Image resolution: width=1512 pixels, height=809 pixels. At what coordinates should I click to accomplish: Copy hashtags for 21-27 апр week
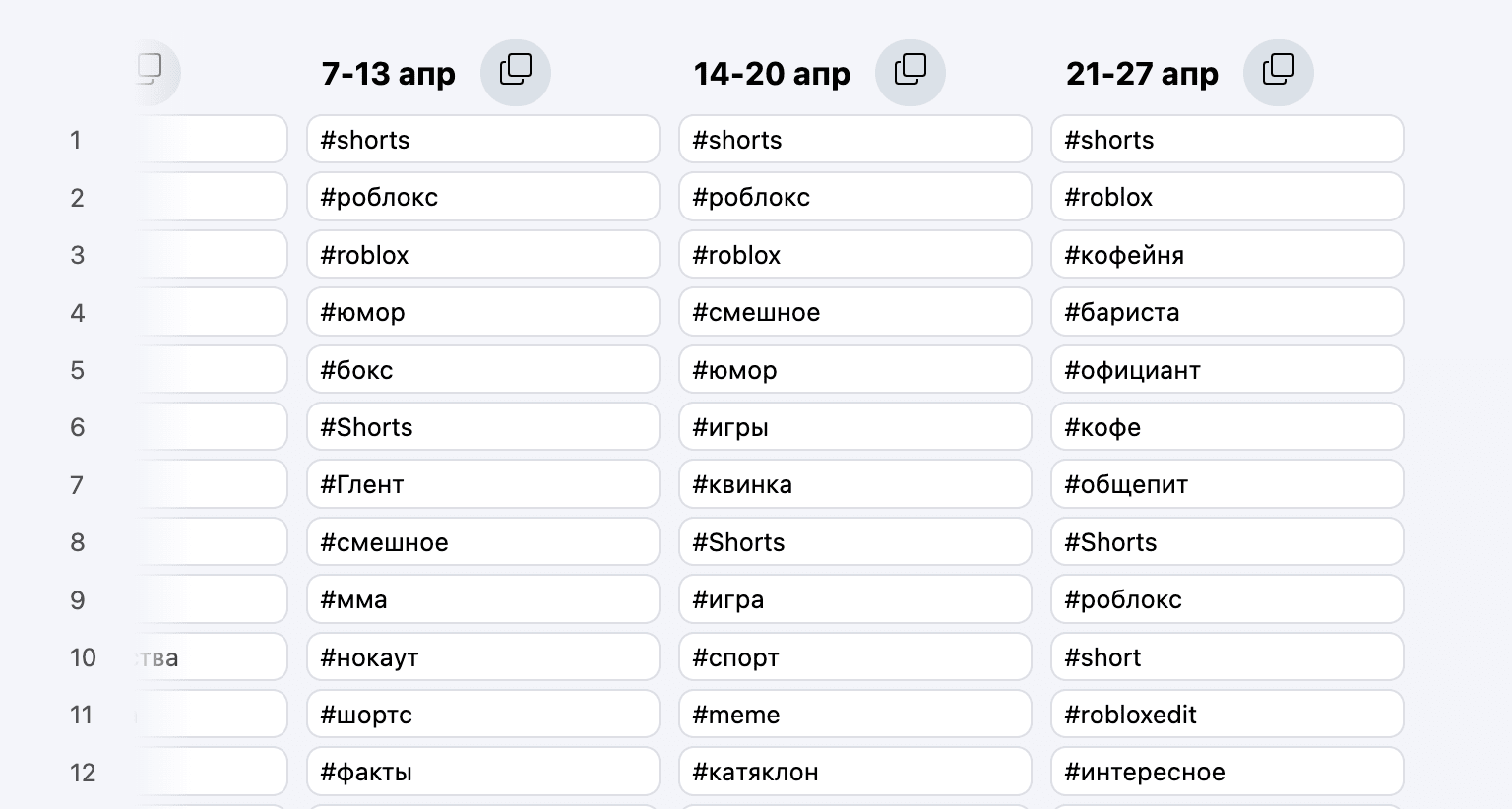[x=1279, y=72]
